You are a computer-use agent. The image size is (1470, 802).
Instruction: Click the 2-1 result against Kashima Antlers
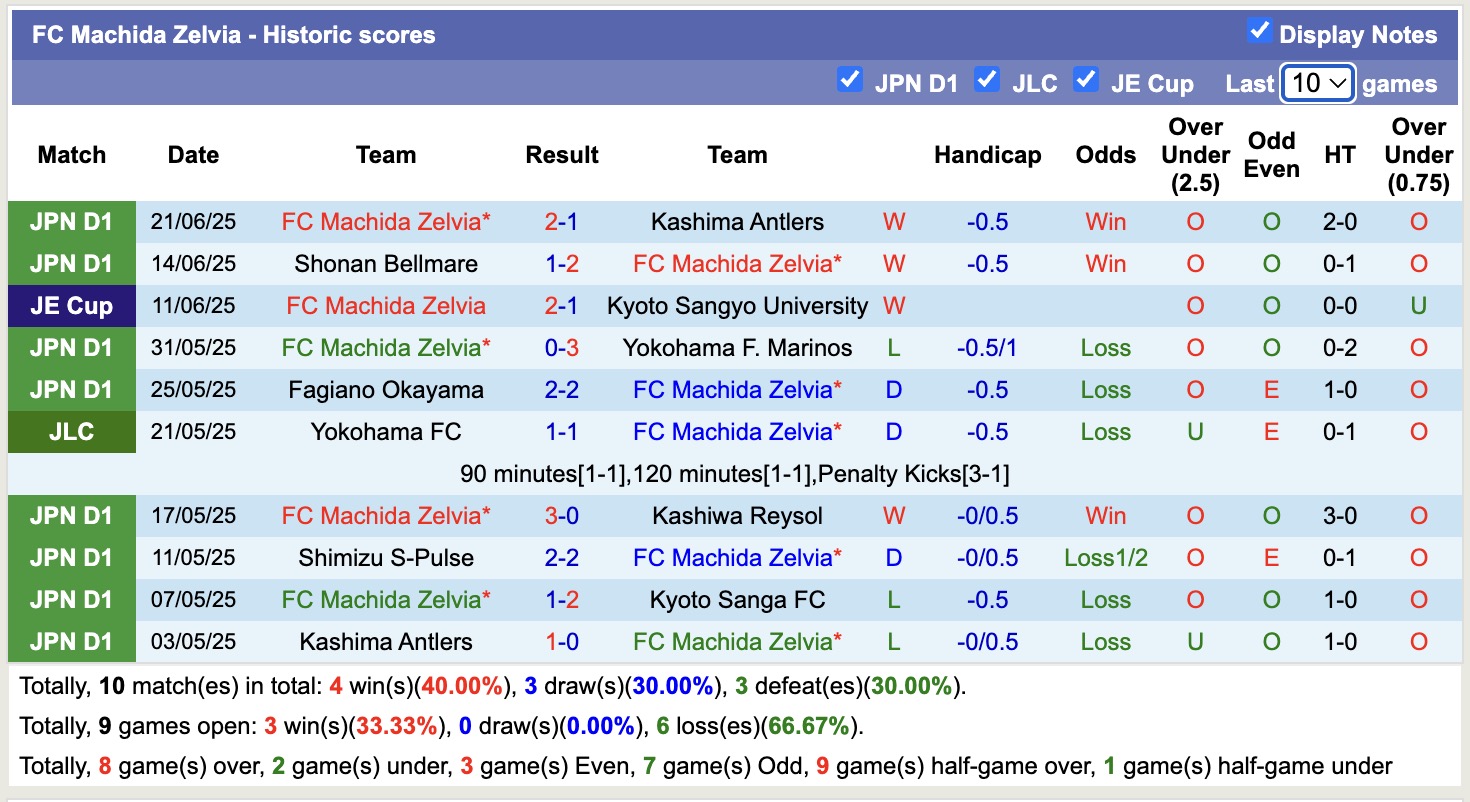point(562,222)
